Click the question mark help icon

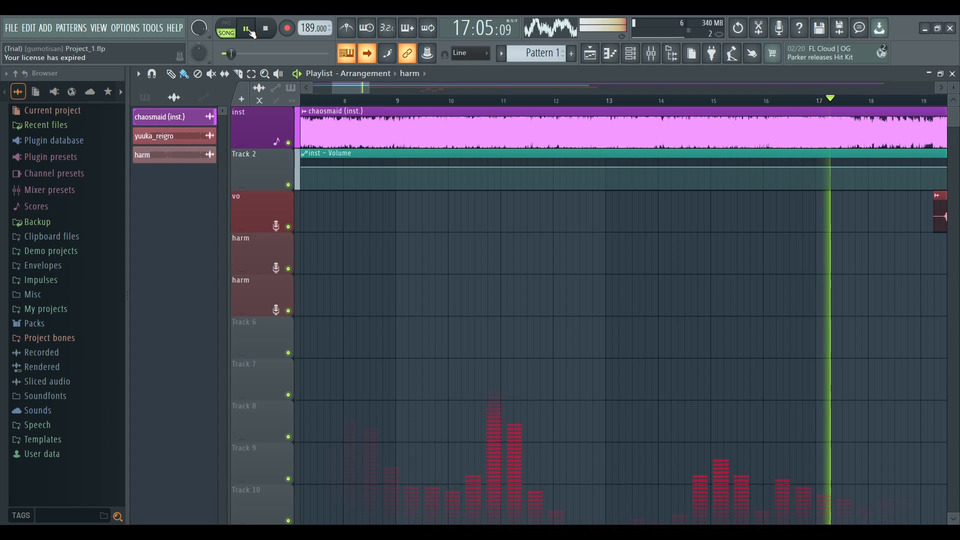point(798,28)
